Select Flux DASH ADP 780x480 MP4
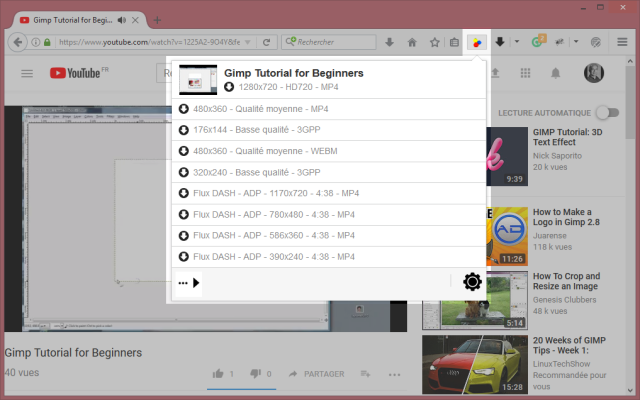Viewport: 640px width, 400px height. (x=329, y=215)
